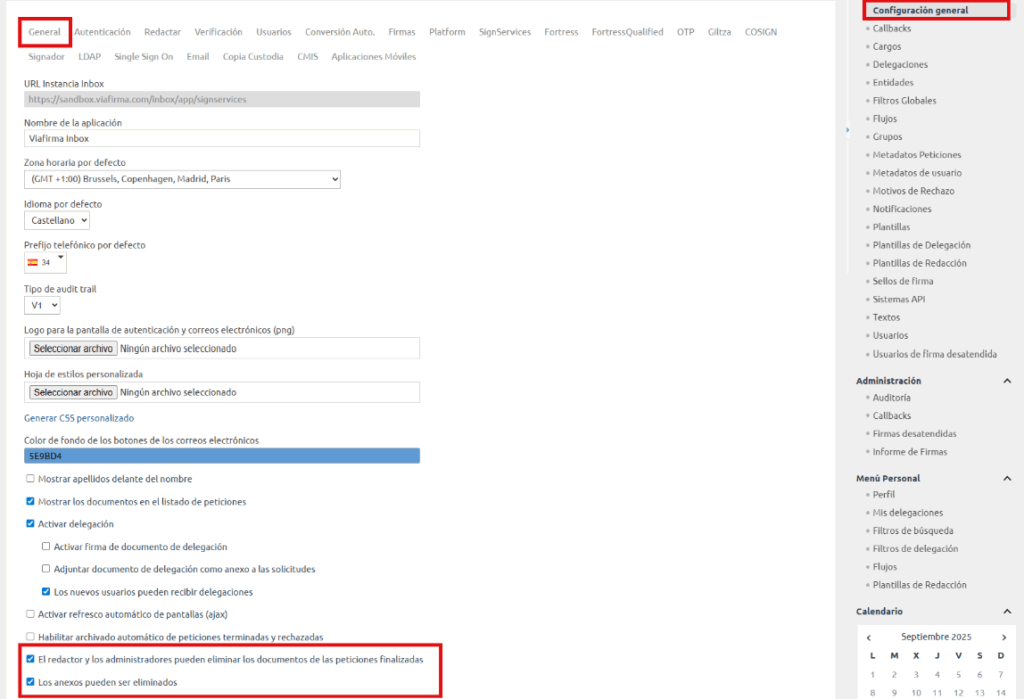
Task: Open the Tipo de audit trail dropdown
Action: [x=42, y=305]
